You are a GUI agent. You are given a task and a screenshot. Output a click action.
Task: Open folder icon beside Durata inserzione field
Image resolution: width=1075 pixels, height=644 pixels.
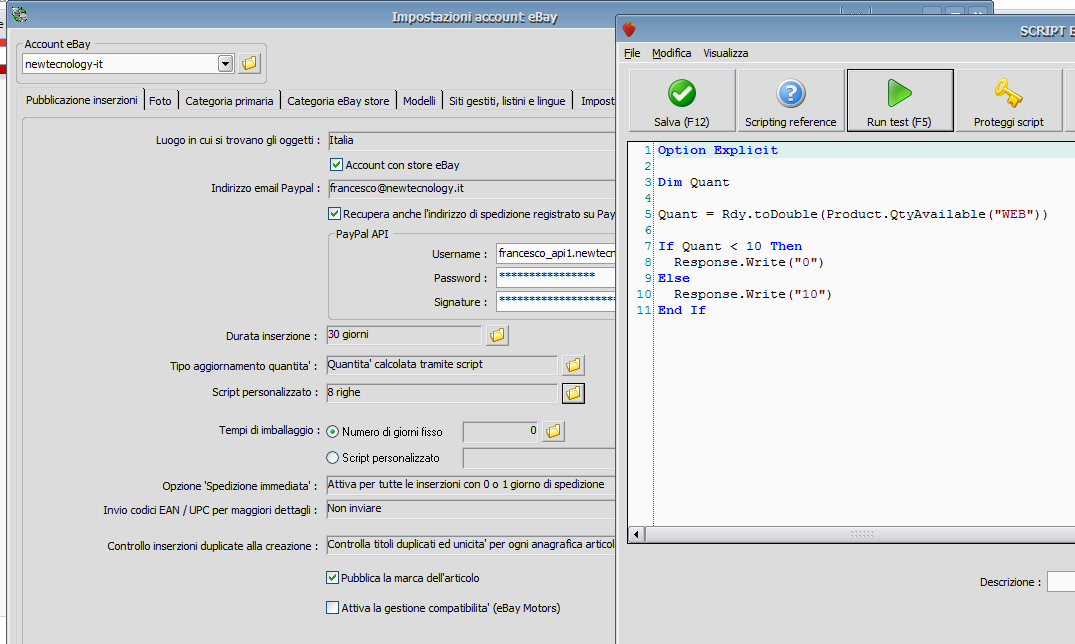click(497, 335)
